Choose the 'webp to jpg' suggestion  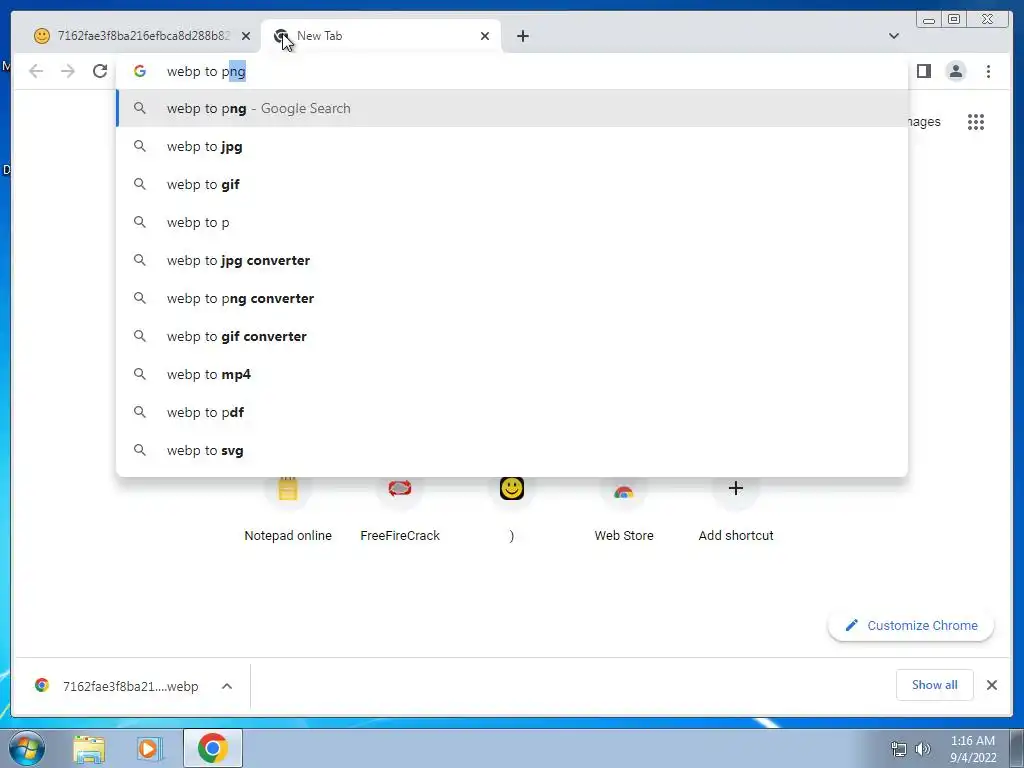[512, 146]
